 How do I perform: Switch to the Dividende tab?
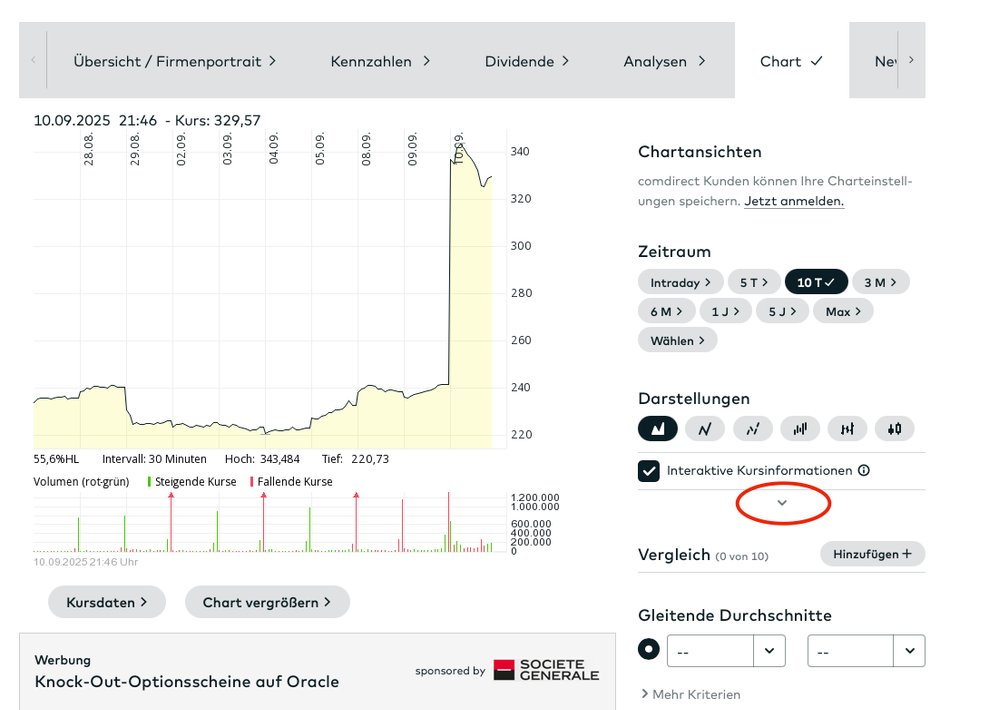(x=527, y=61)
